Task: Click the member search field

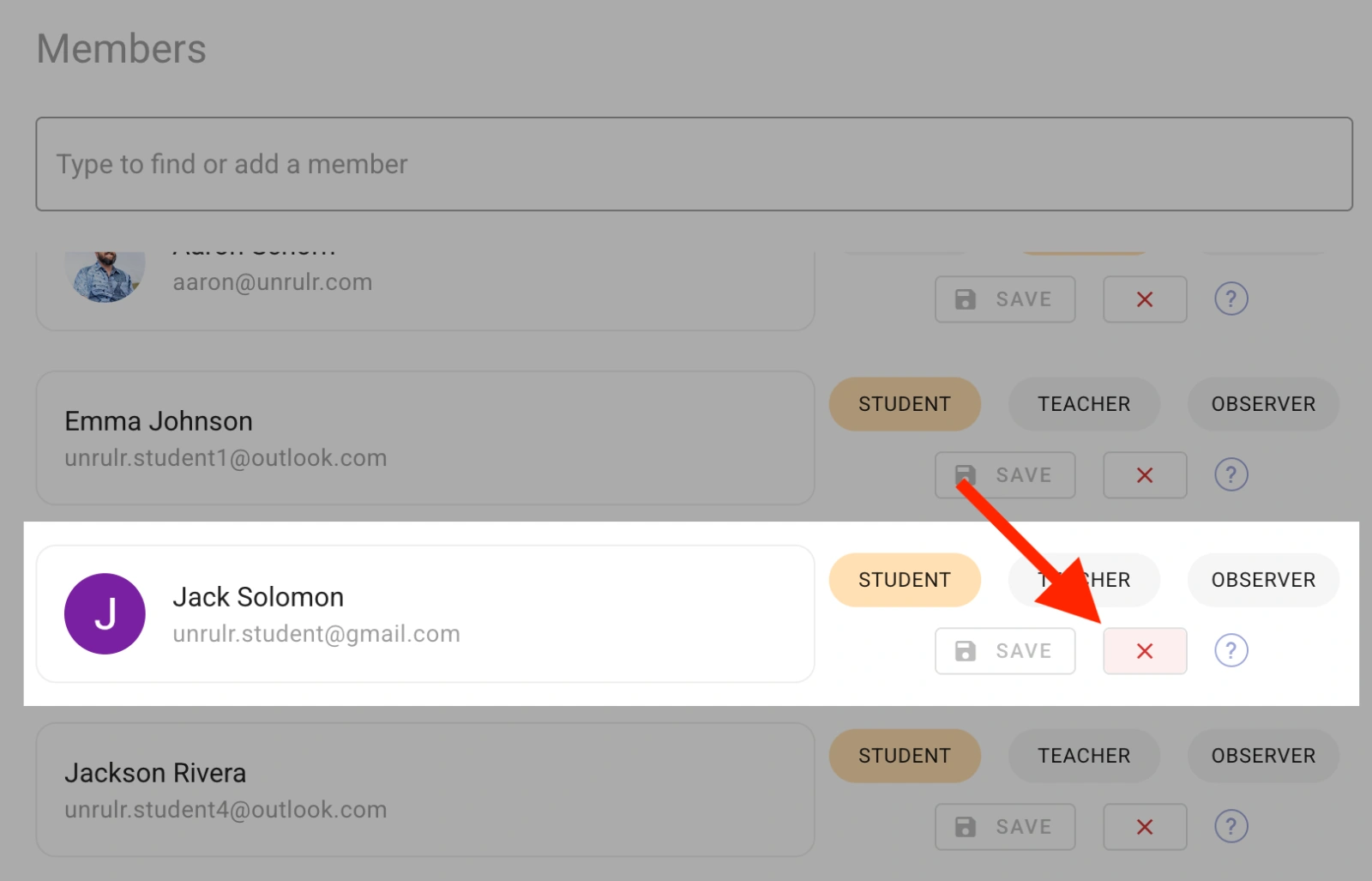Action: tap(686, 163)
